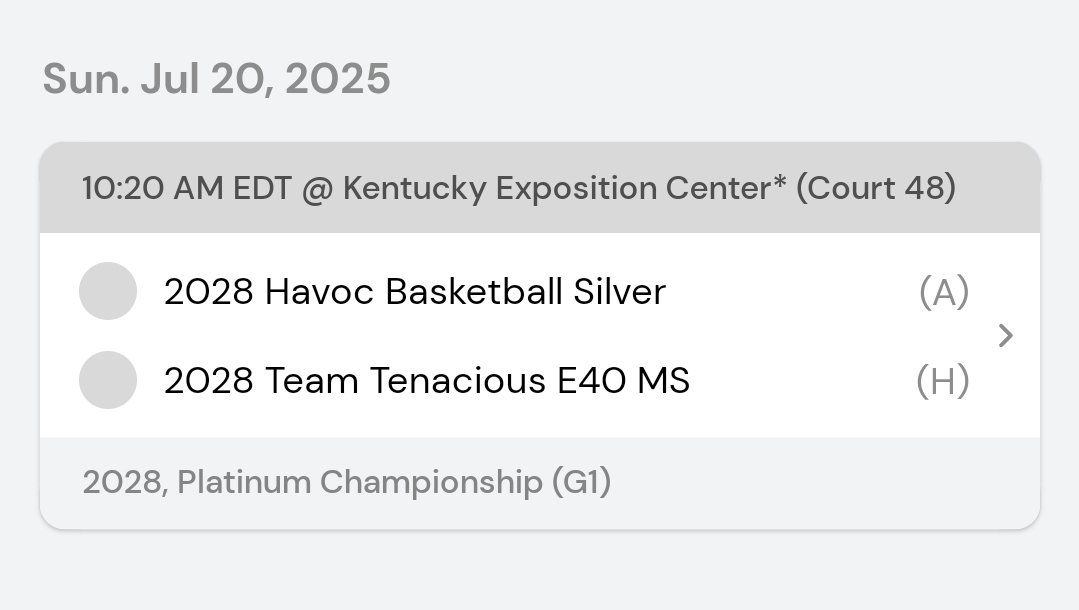Click the asterisk after Kentucky Exposition Center
This screenshot has height=610, width=1079.
[780, 184]
